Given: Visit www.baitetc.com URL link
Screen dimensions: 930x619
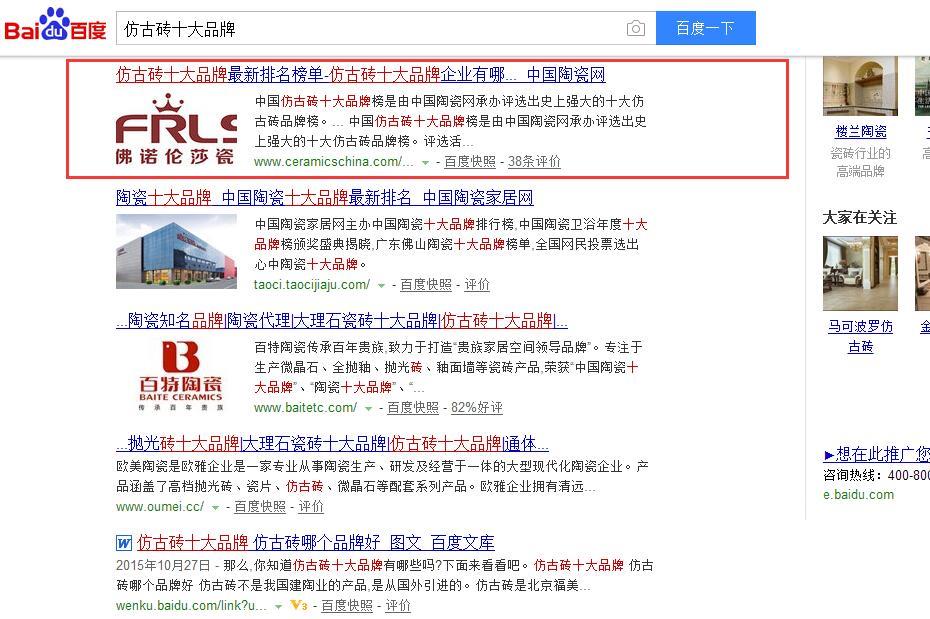Looking at the screenshot, I should (x=305, y=407).
